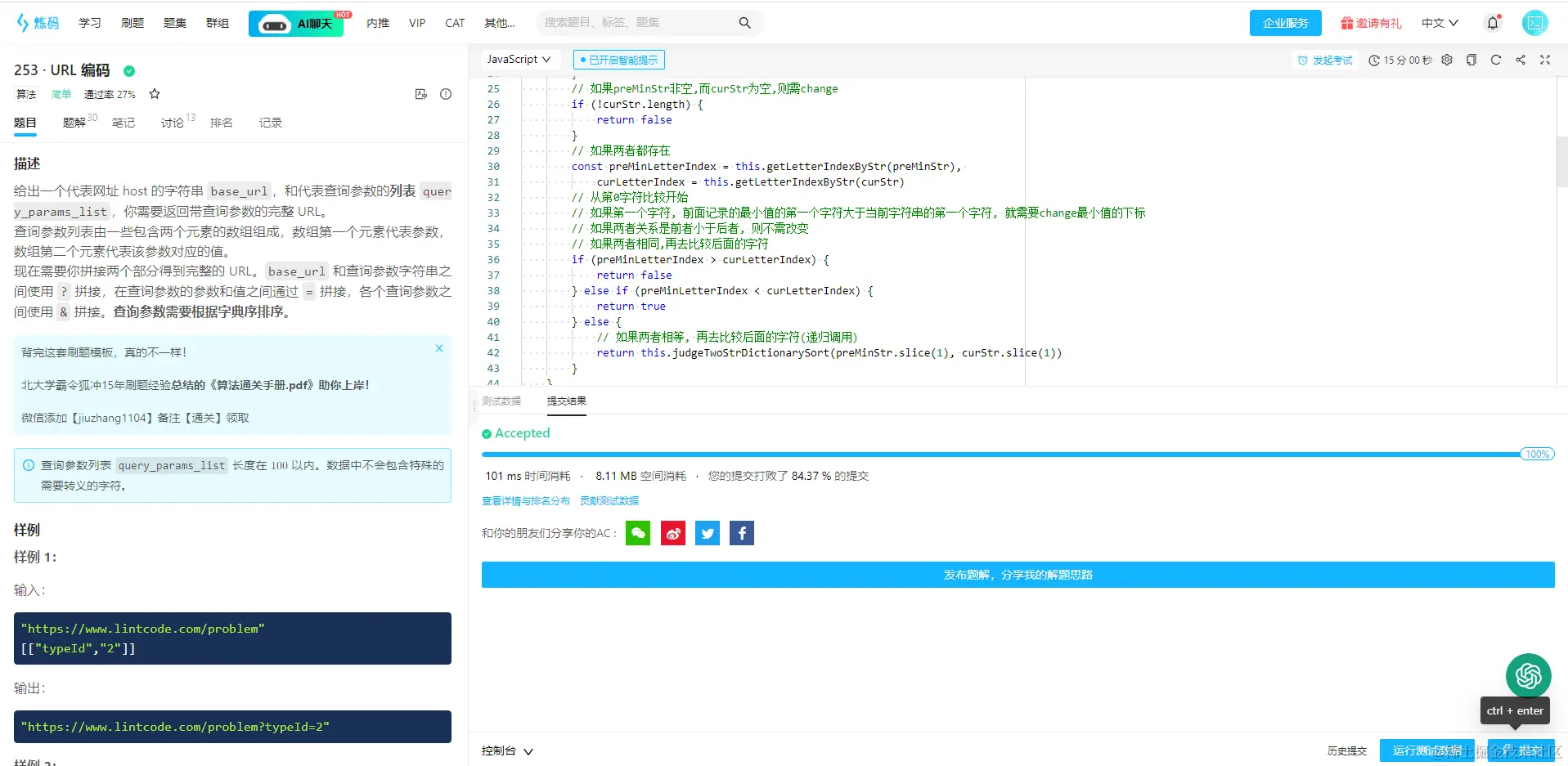
Task: Open the ChatGPT assistant floating button
Action: pos(1528,675)
